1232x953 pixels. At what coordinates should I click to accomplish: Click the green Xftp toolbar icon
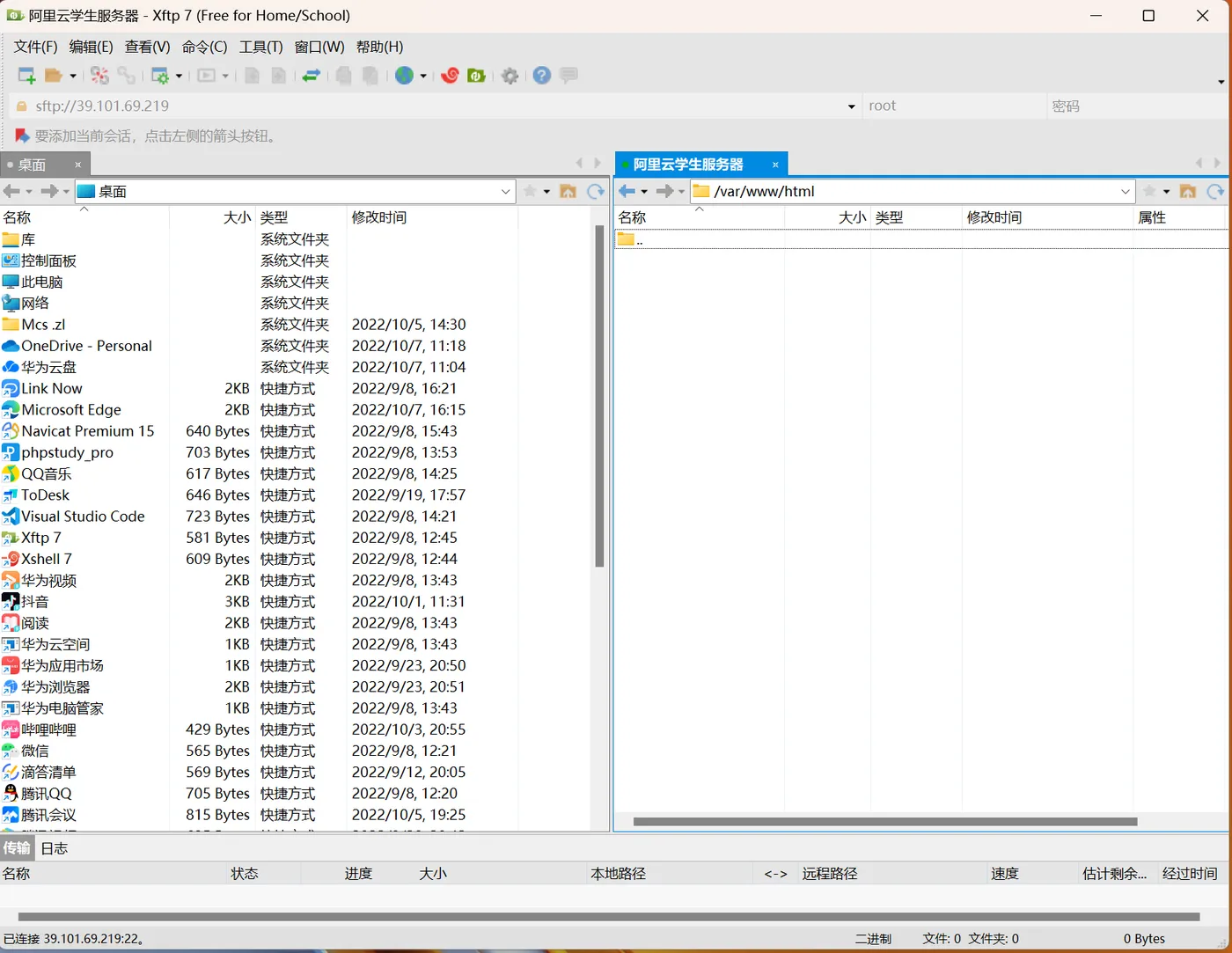click(x=476, y=76)
